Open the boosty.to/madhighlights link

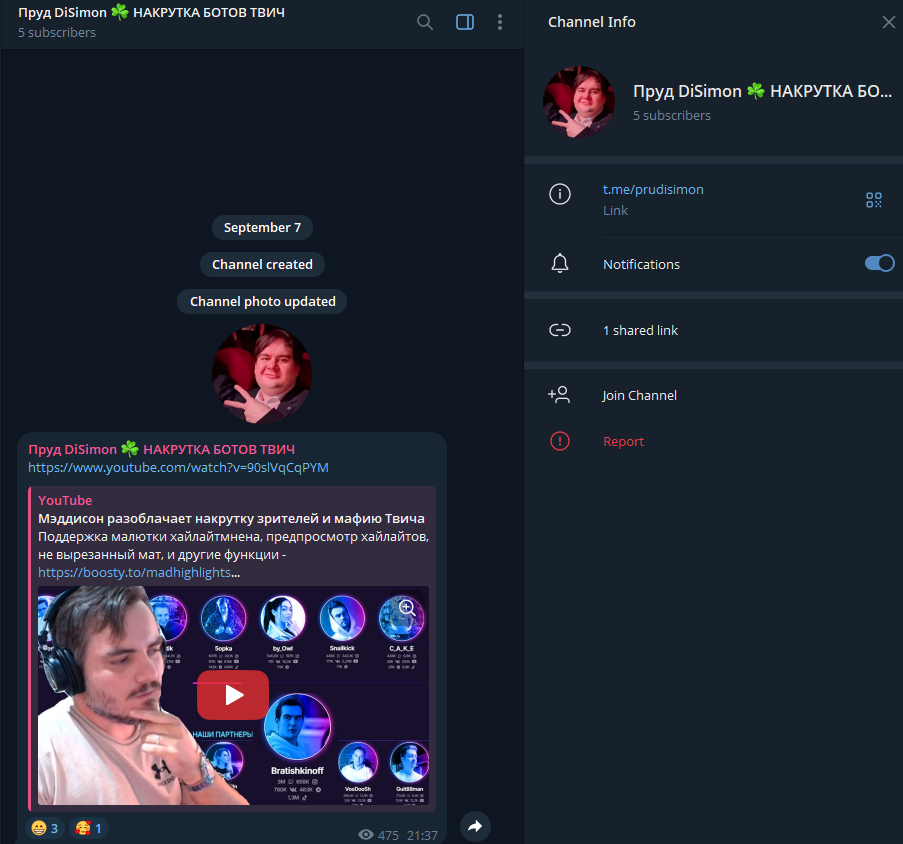click(x=135, y=572)
